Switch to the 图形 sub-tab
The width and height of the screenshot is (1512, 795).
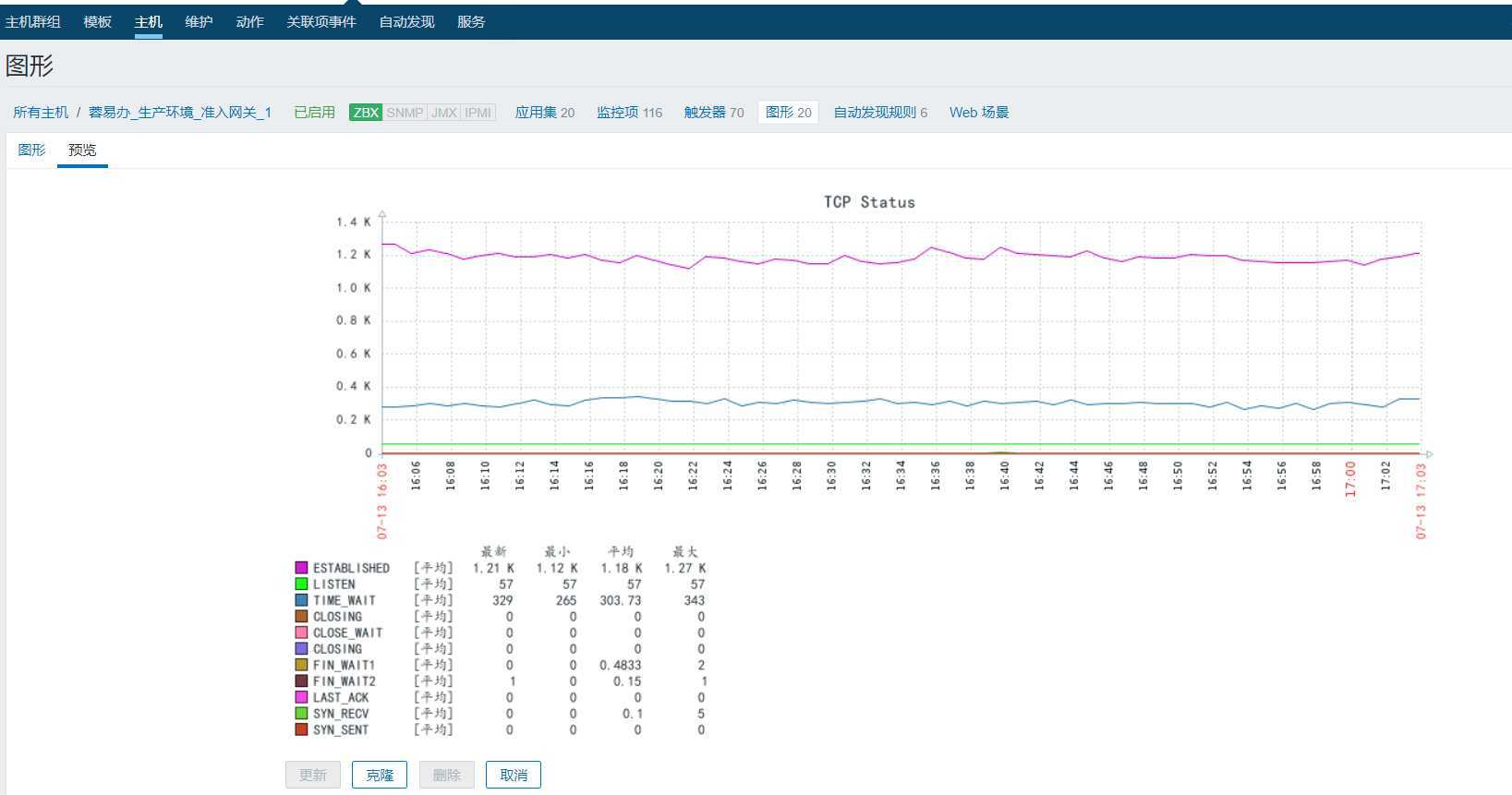(x=31, y=150)
